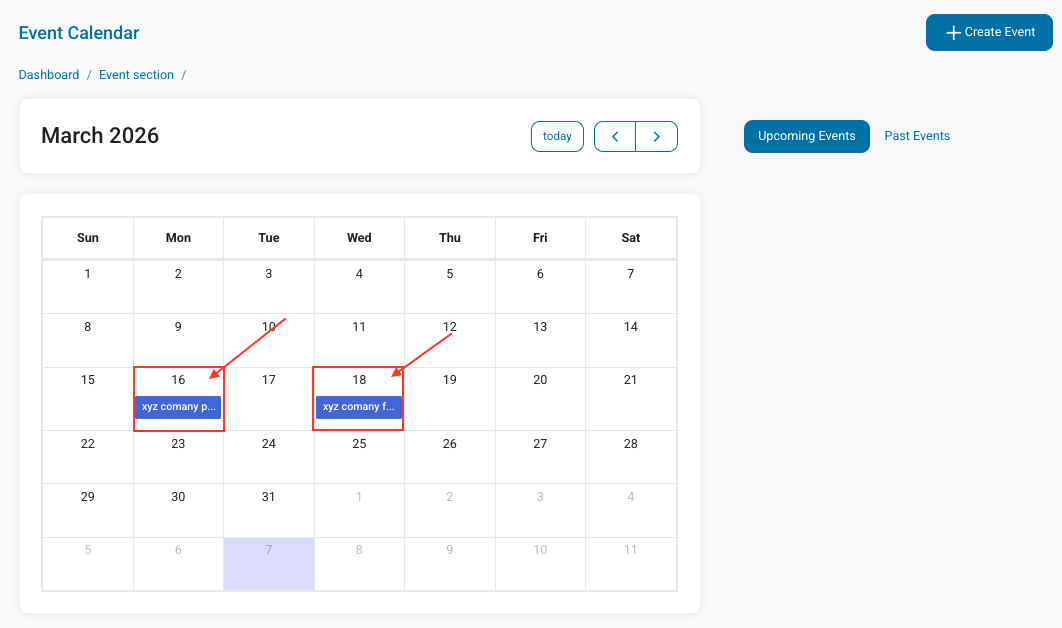Switch to the Upcoming Events tab
This screenshot has width=1062, height=628.
pos(806,136)
